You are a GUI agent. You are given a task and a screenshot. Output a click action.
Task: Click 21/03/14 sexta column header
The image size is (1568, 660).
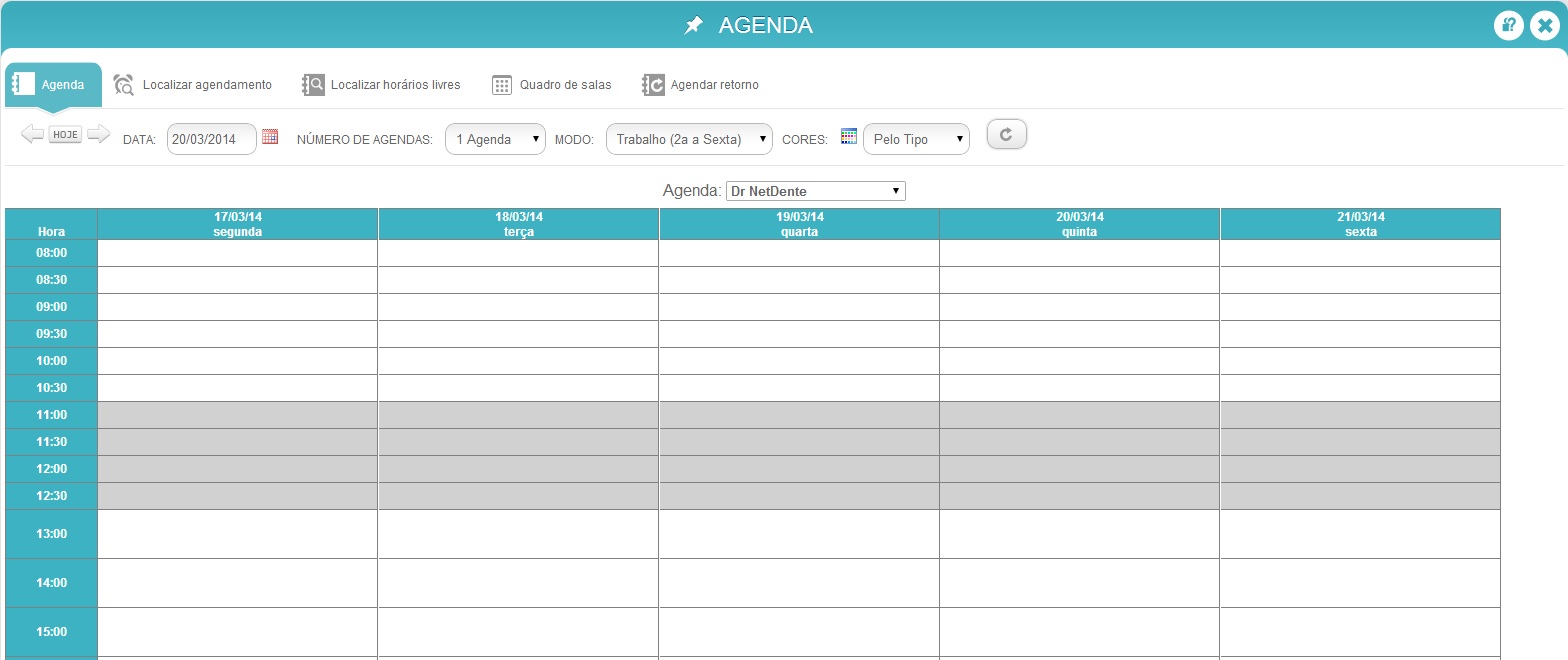tap(1360, 224)
